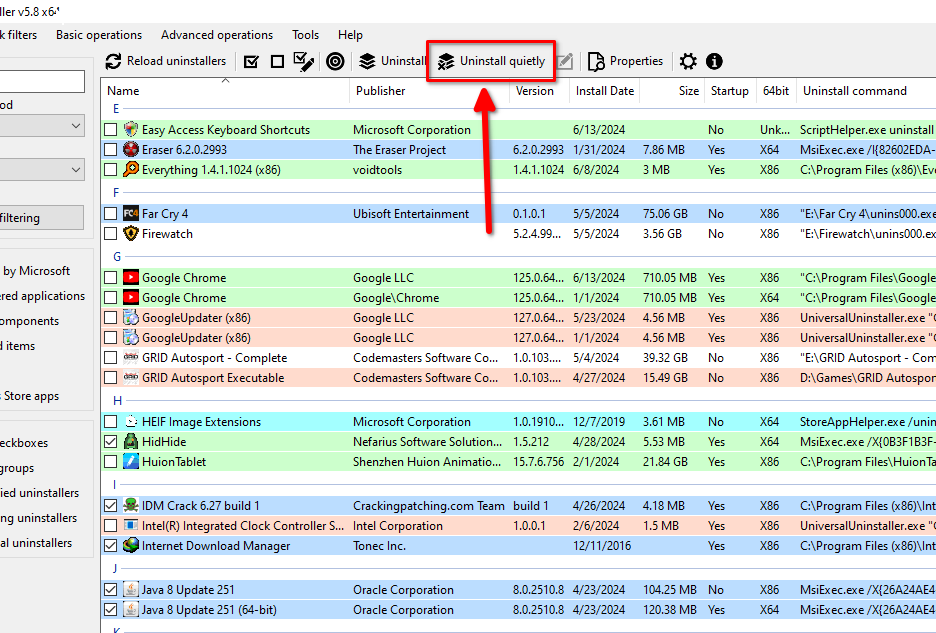The image size is (936, 633).
Task: Uncheck the Java 8 Update 251 (64-bit) checkbox
Action: click(x=110, y=610)
